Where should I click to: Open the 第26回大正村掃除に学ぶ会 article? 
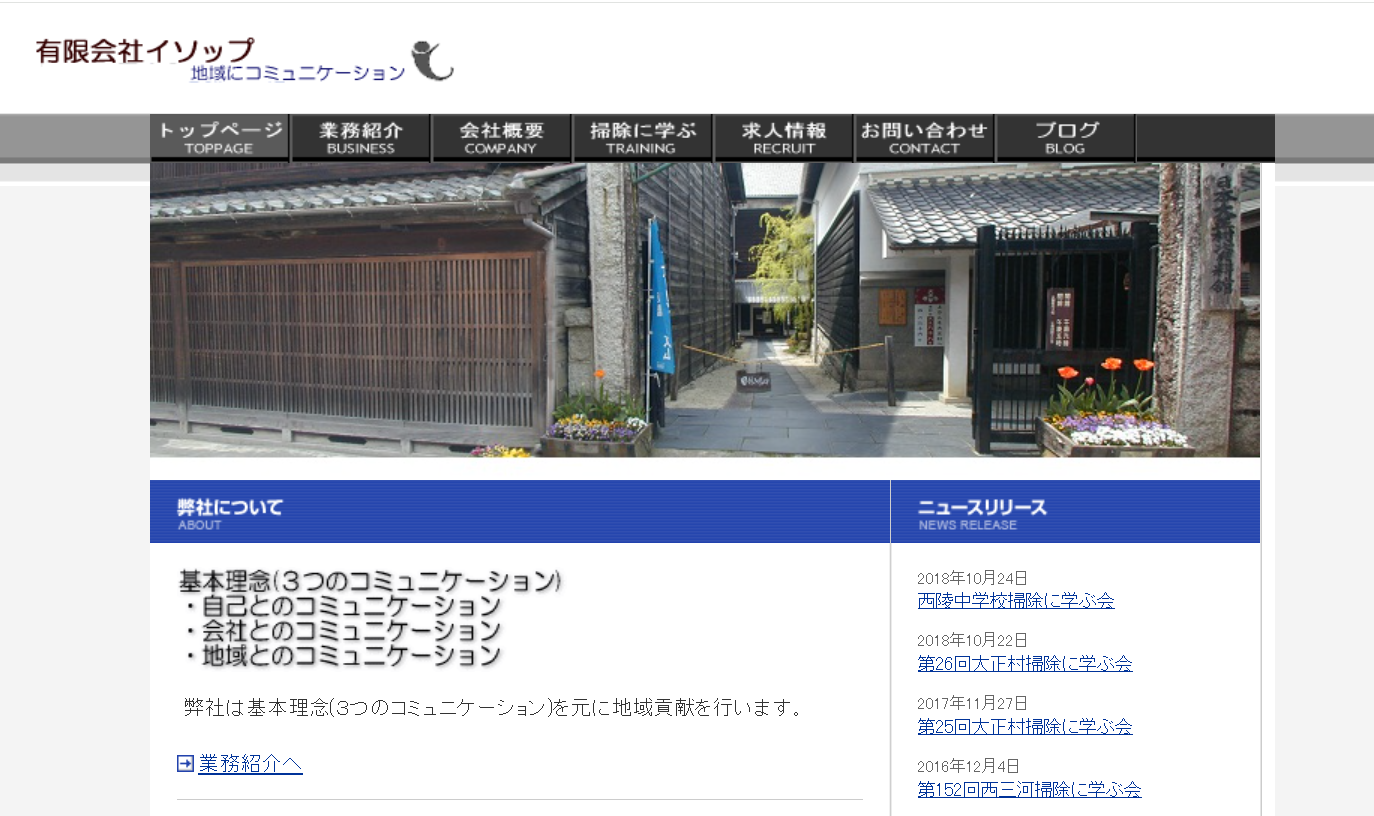[1026, 664]
